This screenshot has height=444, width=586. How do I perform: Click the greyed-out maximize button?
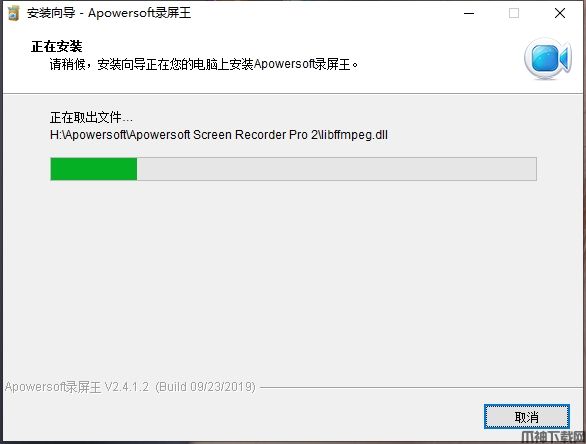click(514, 13)
